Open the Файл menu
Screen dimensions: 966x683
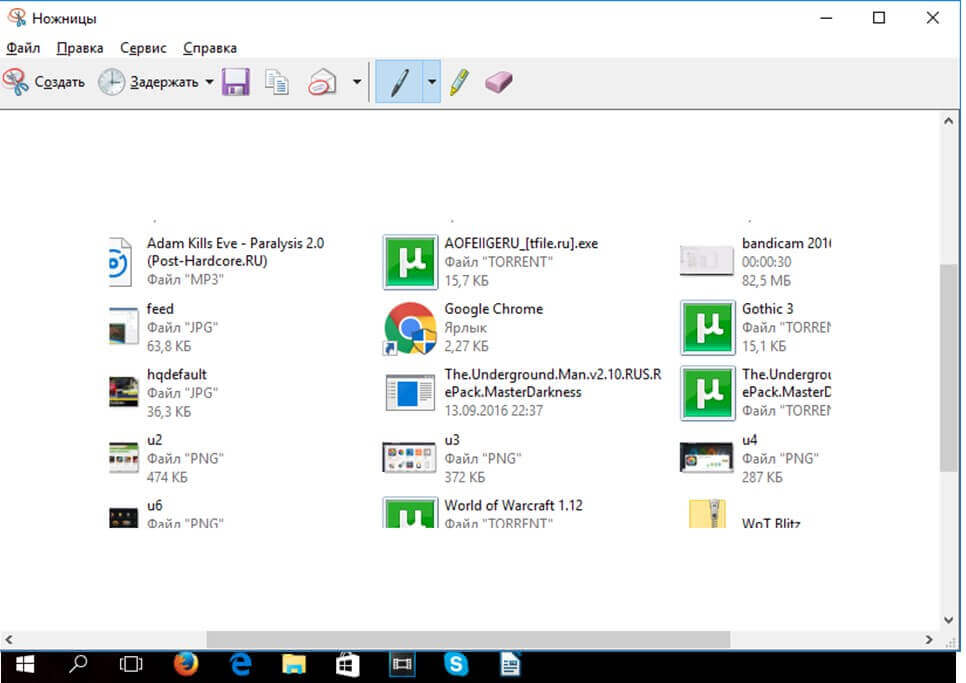(x=23, y=48)
